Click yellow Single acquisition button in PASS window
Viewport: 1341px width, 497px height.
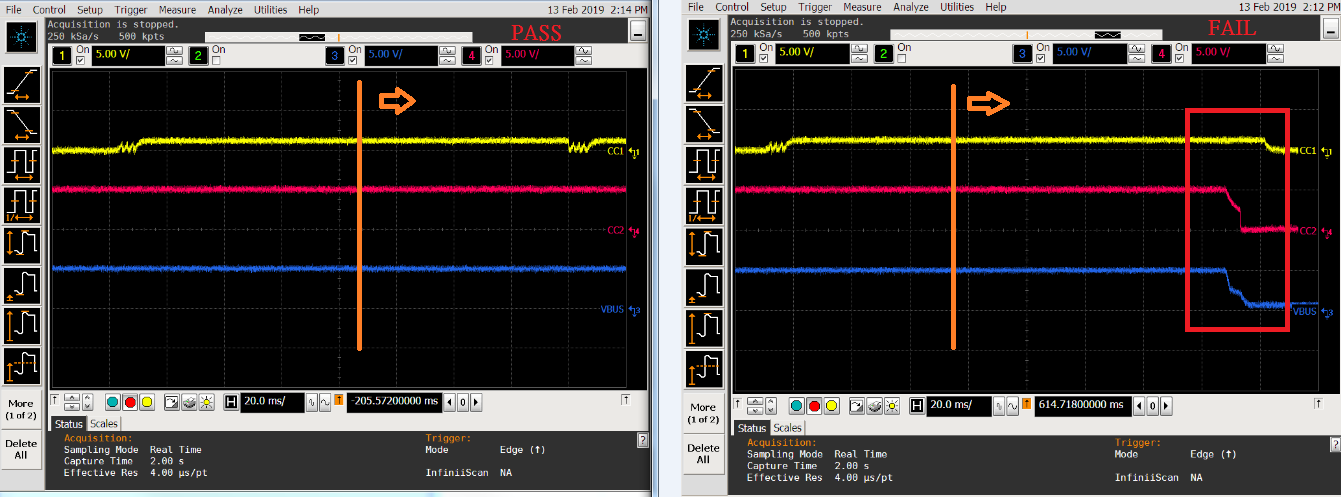click(146, 402)
